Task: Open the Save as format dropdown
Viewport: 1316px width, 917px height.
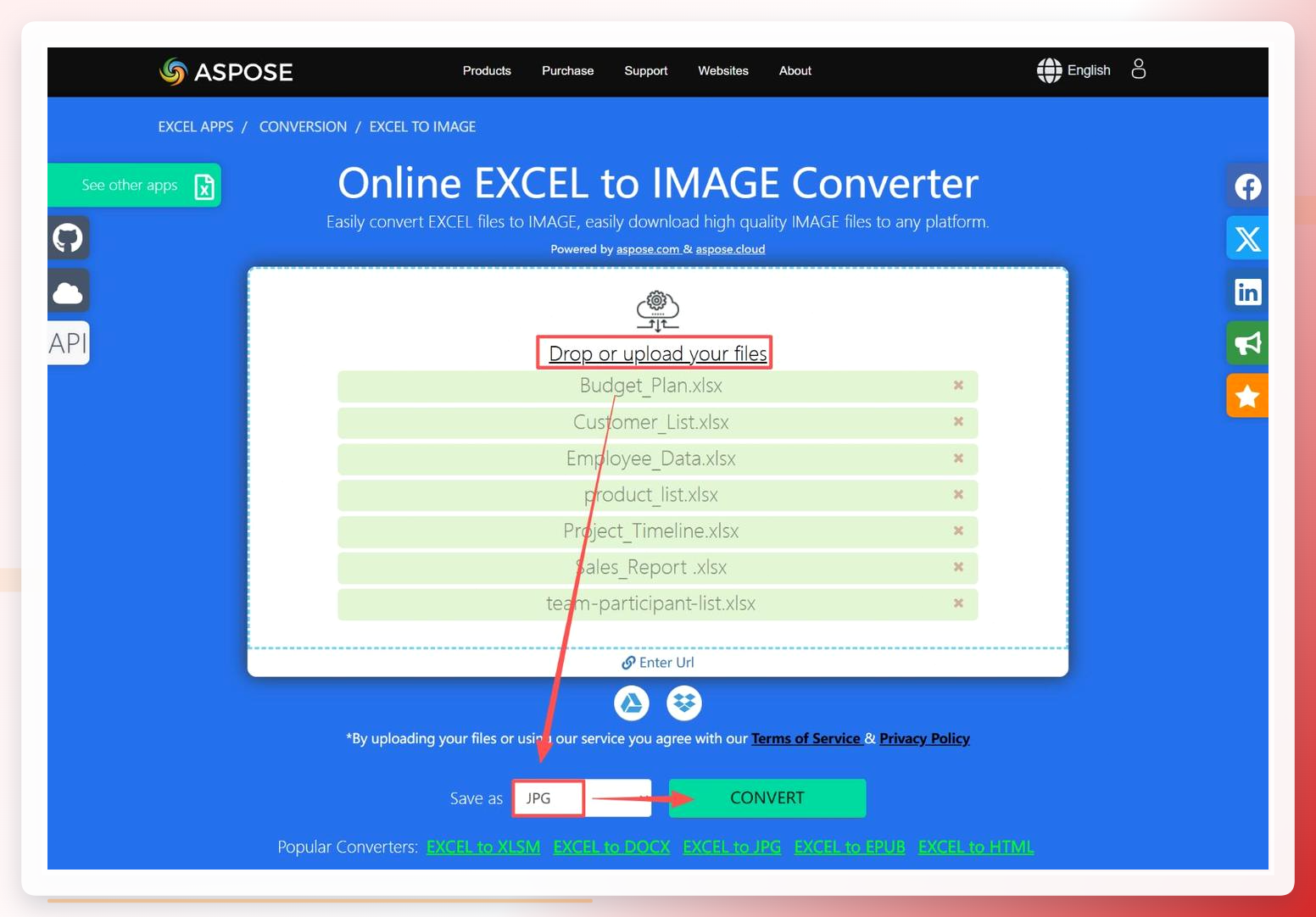Action: (582, 798)
